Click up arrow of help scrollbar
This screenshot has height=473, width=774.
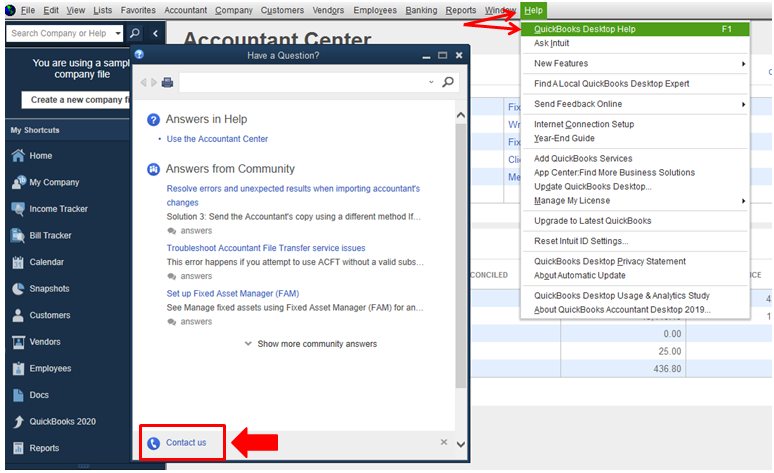coord(461,115)
